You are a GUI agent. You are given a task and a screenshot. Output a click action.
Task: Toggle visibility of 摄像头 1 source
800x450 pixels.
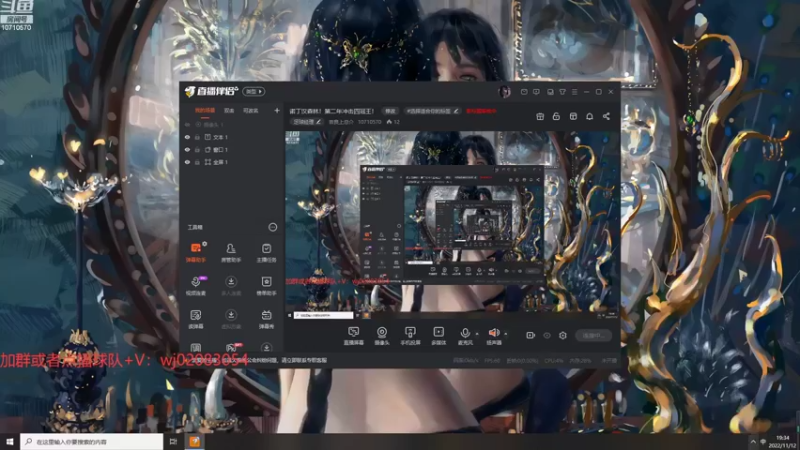pos(187,124)
